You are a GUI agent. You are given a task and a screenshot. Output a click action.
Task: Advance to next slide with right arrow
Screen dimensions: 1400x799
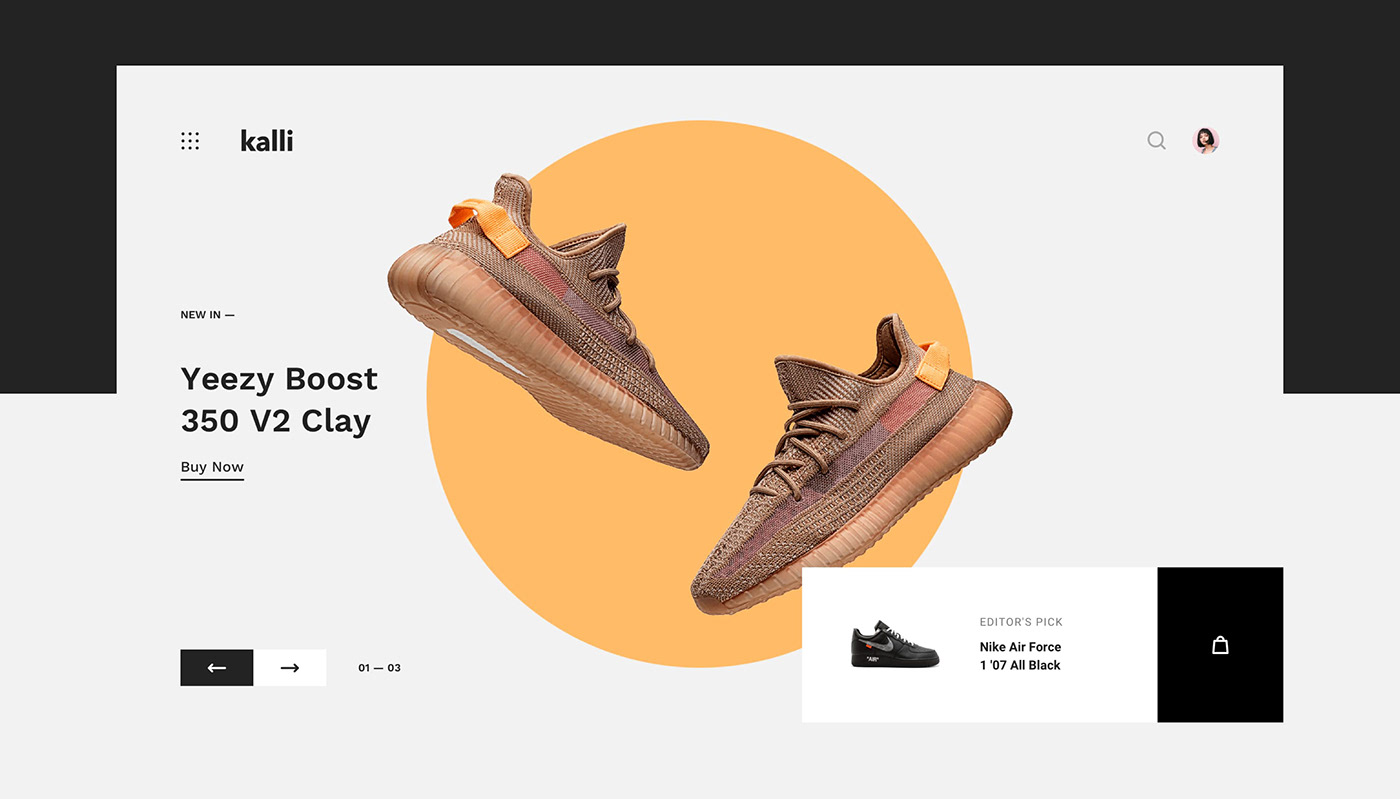tap(290, 668)
